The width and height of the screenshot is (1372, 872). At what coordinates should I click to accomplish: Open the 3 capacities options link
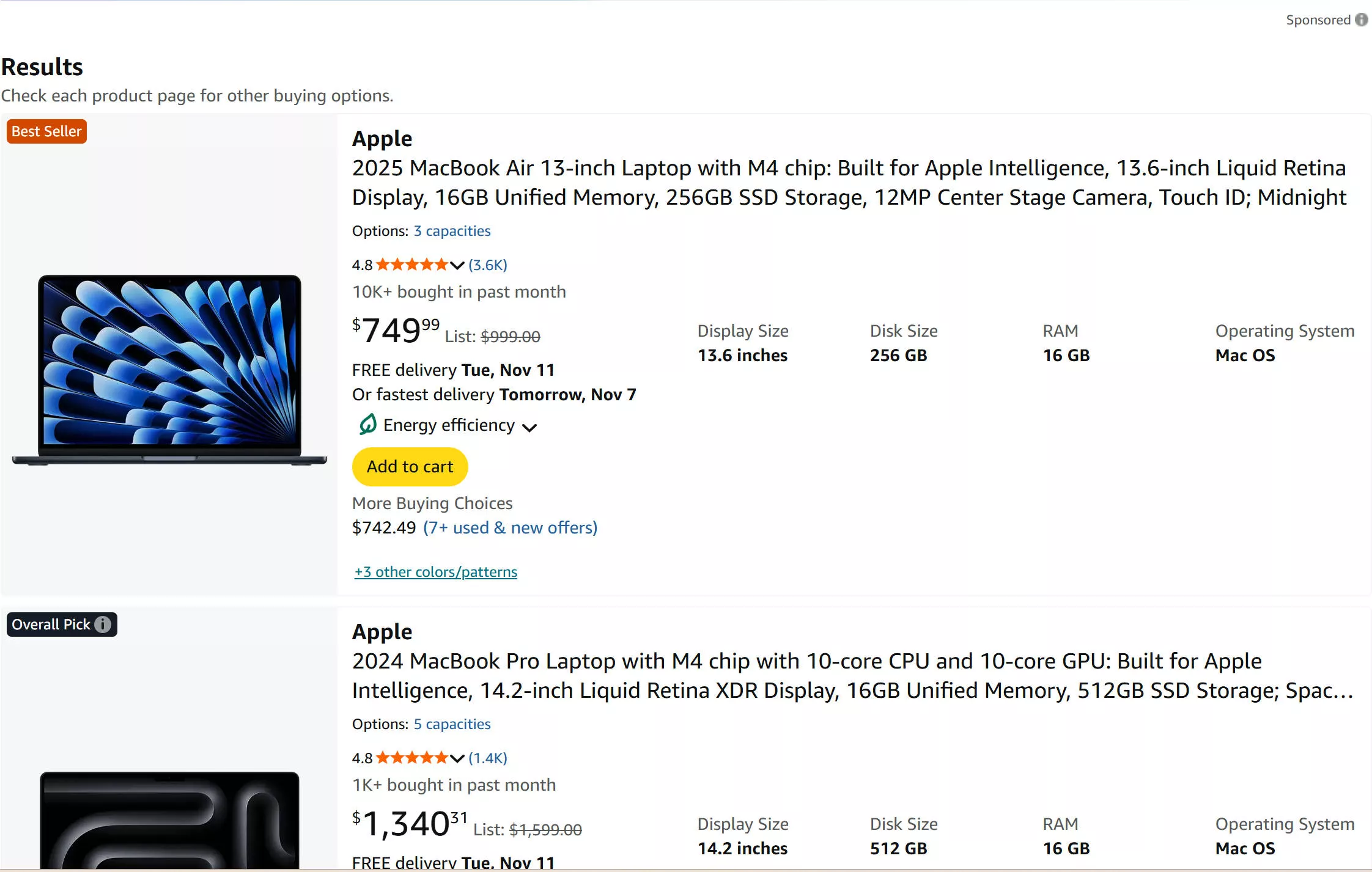[x=451, y=230]
